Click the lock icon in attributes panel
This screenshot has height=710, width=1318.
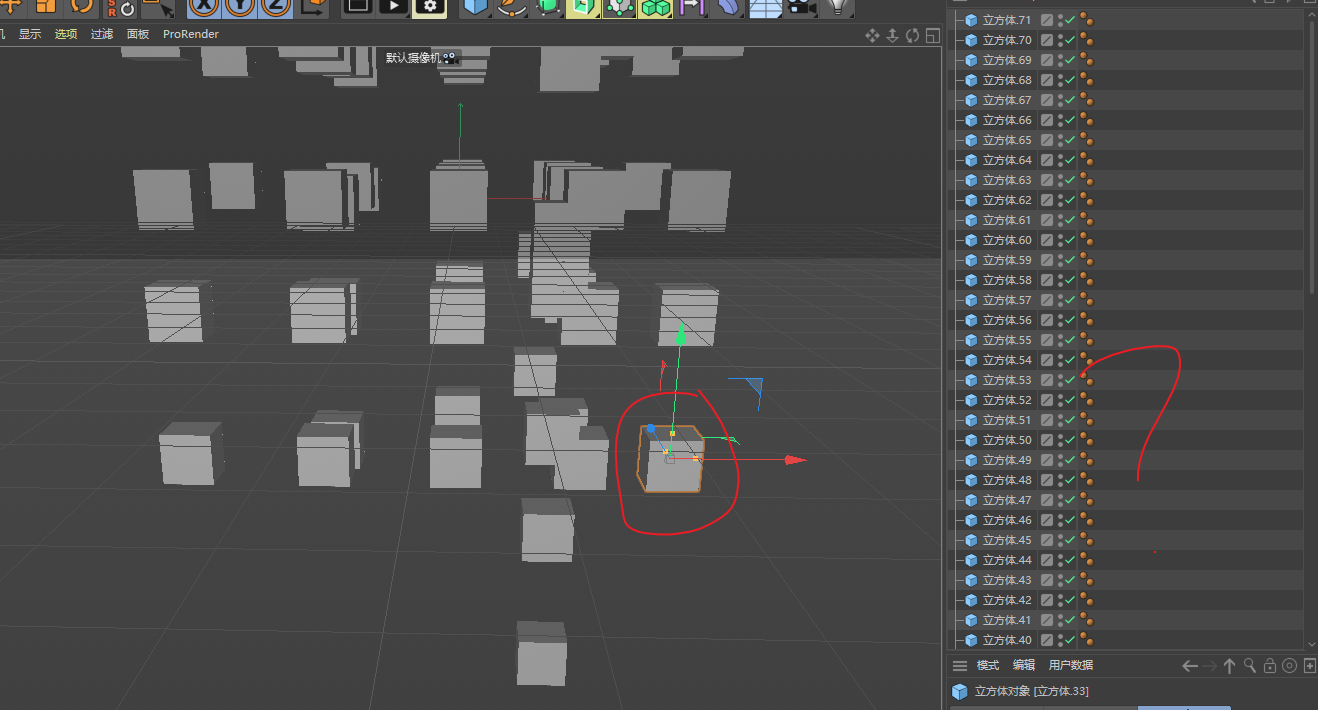1270,666
